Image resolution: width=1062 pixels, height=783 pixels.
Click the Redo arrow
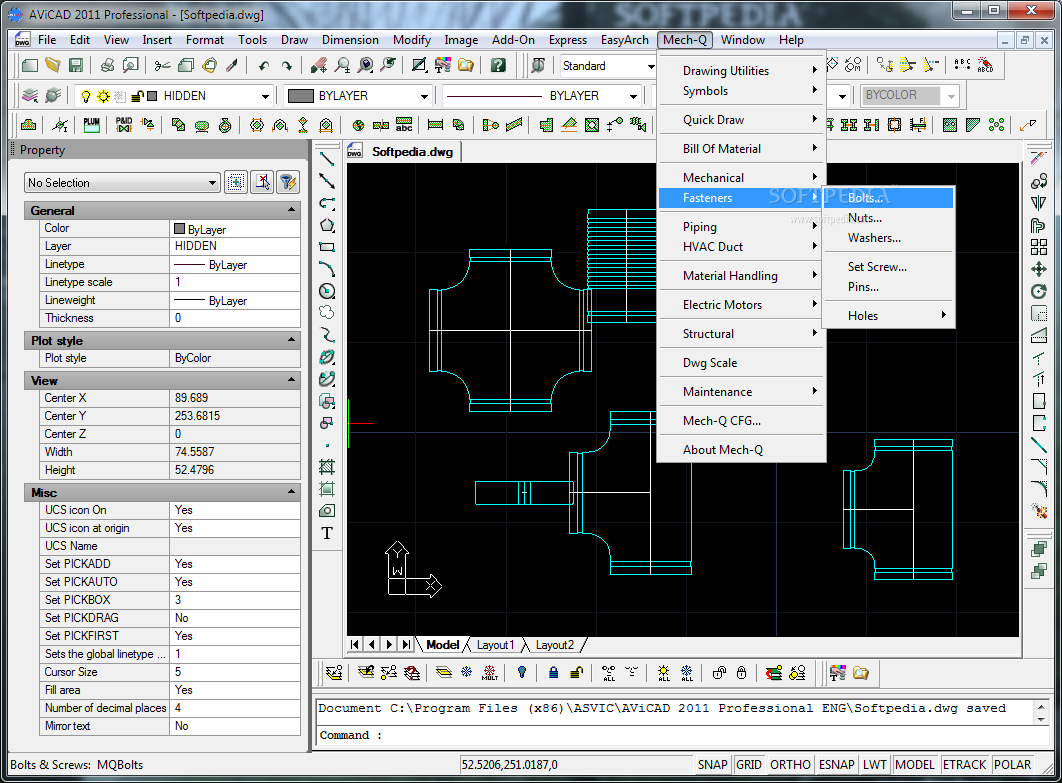[286, 66]
